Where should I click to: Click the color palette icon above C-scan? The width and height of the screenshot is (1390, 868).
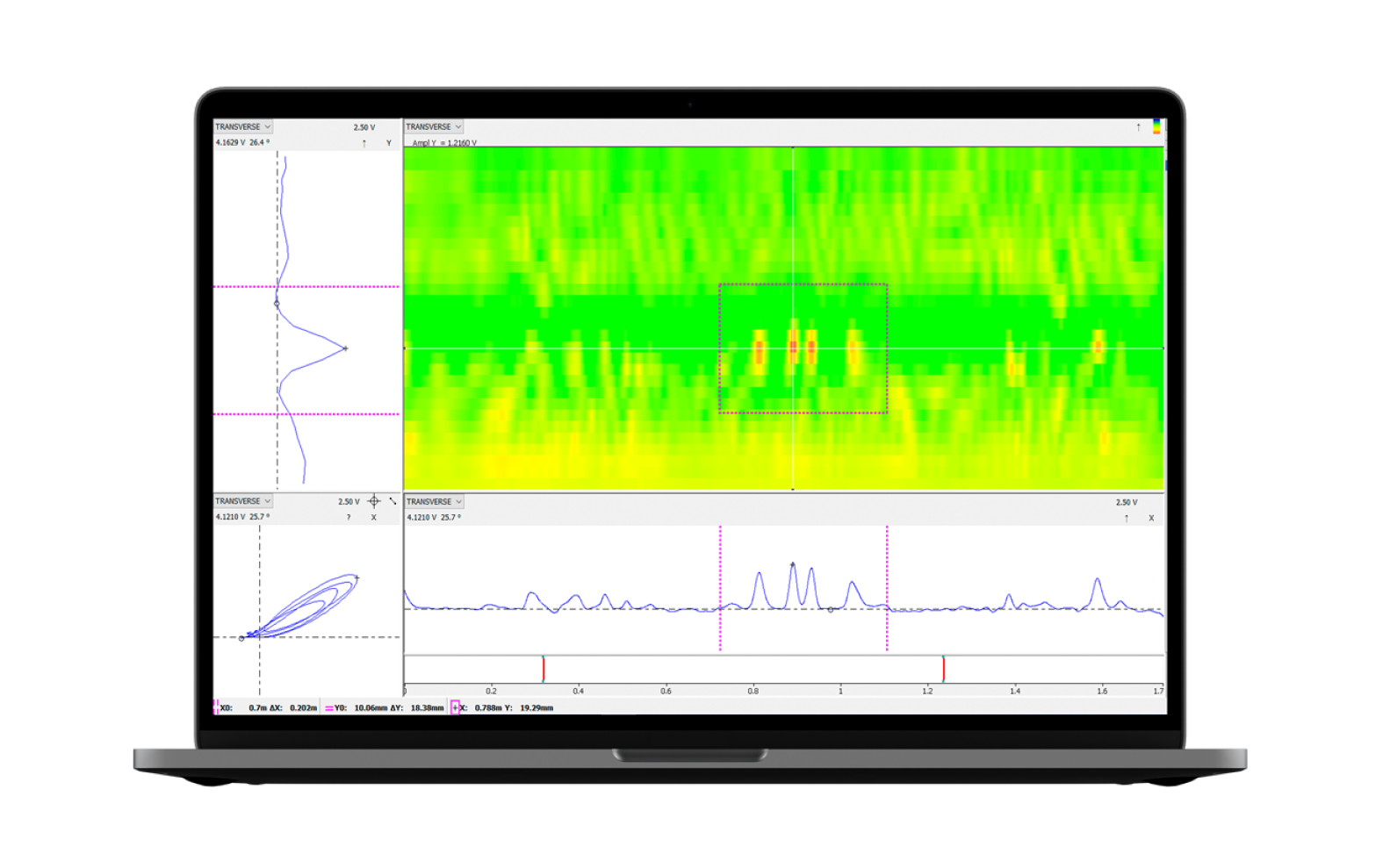click(x=1156, y=127)
